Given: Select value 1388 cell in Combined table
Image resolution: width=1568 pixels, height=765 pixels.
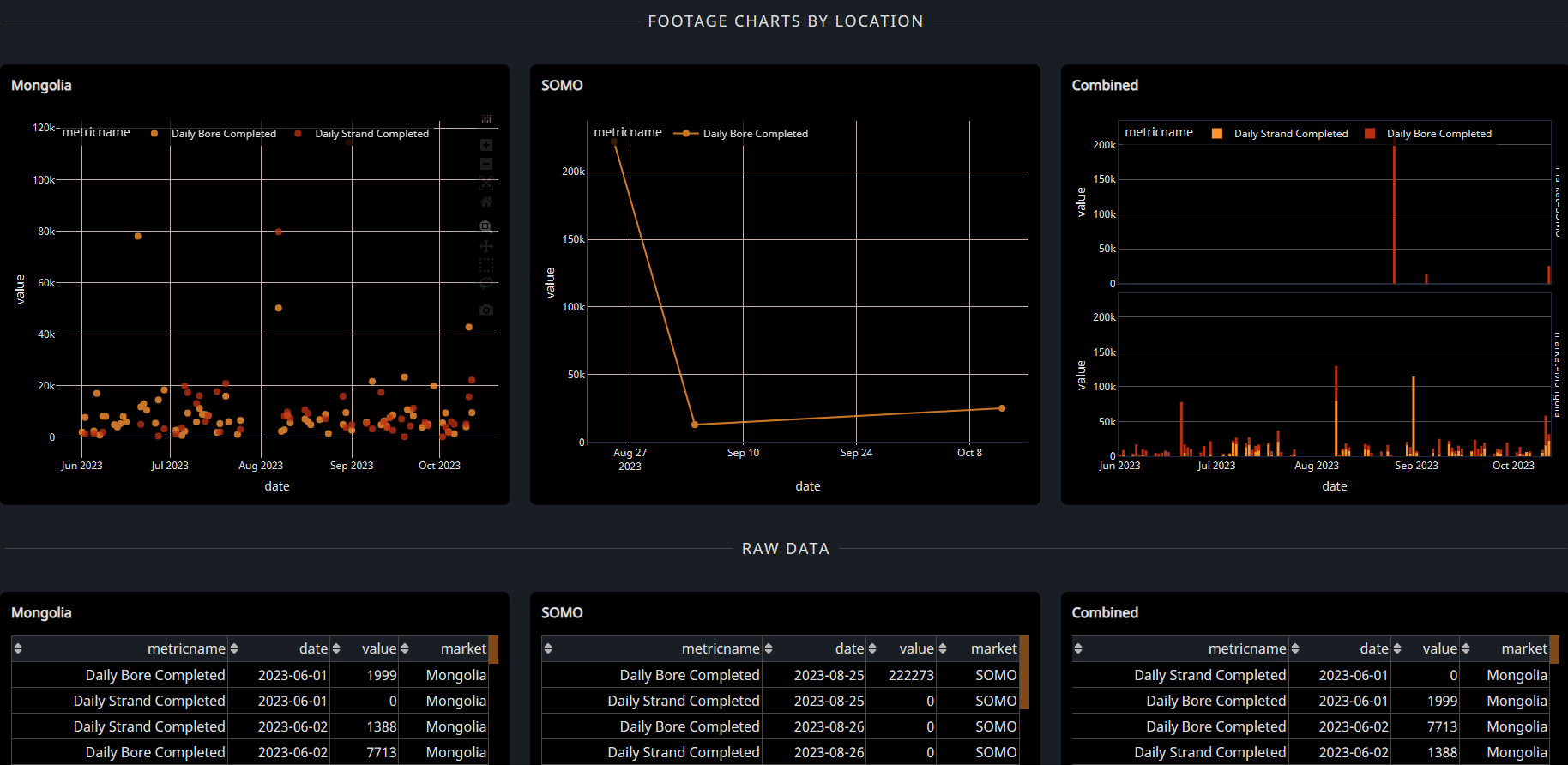Looking at the screenshot, I should (x=1426, y=752).
